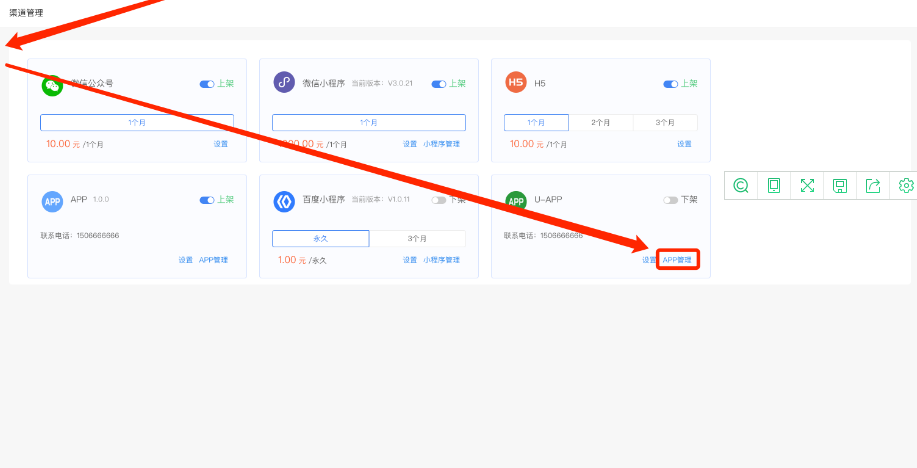Image resolution: width=917 pixels, height=468 pixels.
Task: Click the 百度小程序 blue logo icon
Action: [284, 201]
